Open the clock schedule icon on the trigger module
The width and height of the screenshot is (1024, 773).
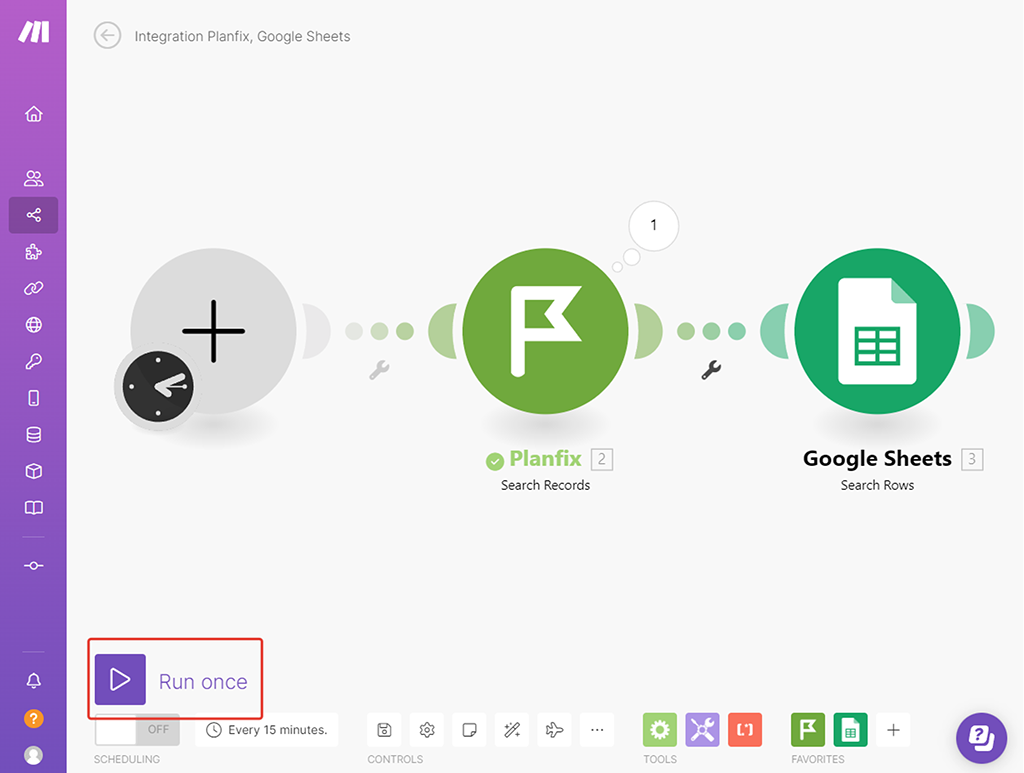[x=157, y=386]
